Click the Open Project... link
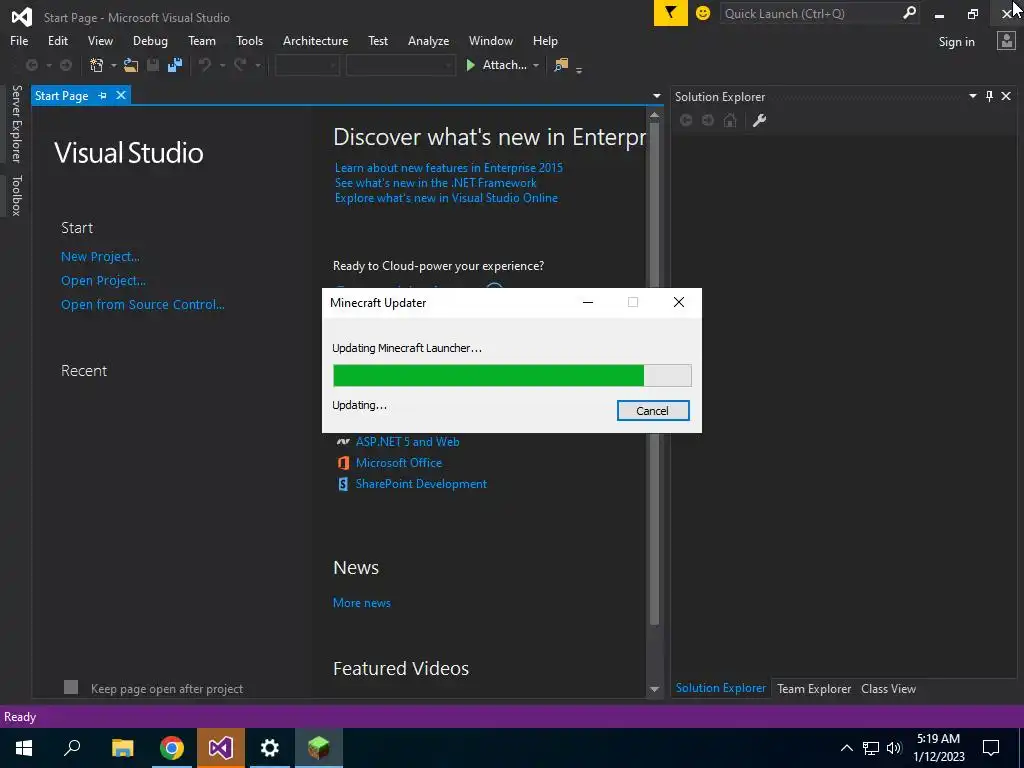 (x=103, y=281)
